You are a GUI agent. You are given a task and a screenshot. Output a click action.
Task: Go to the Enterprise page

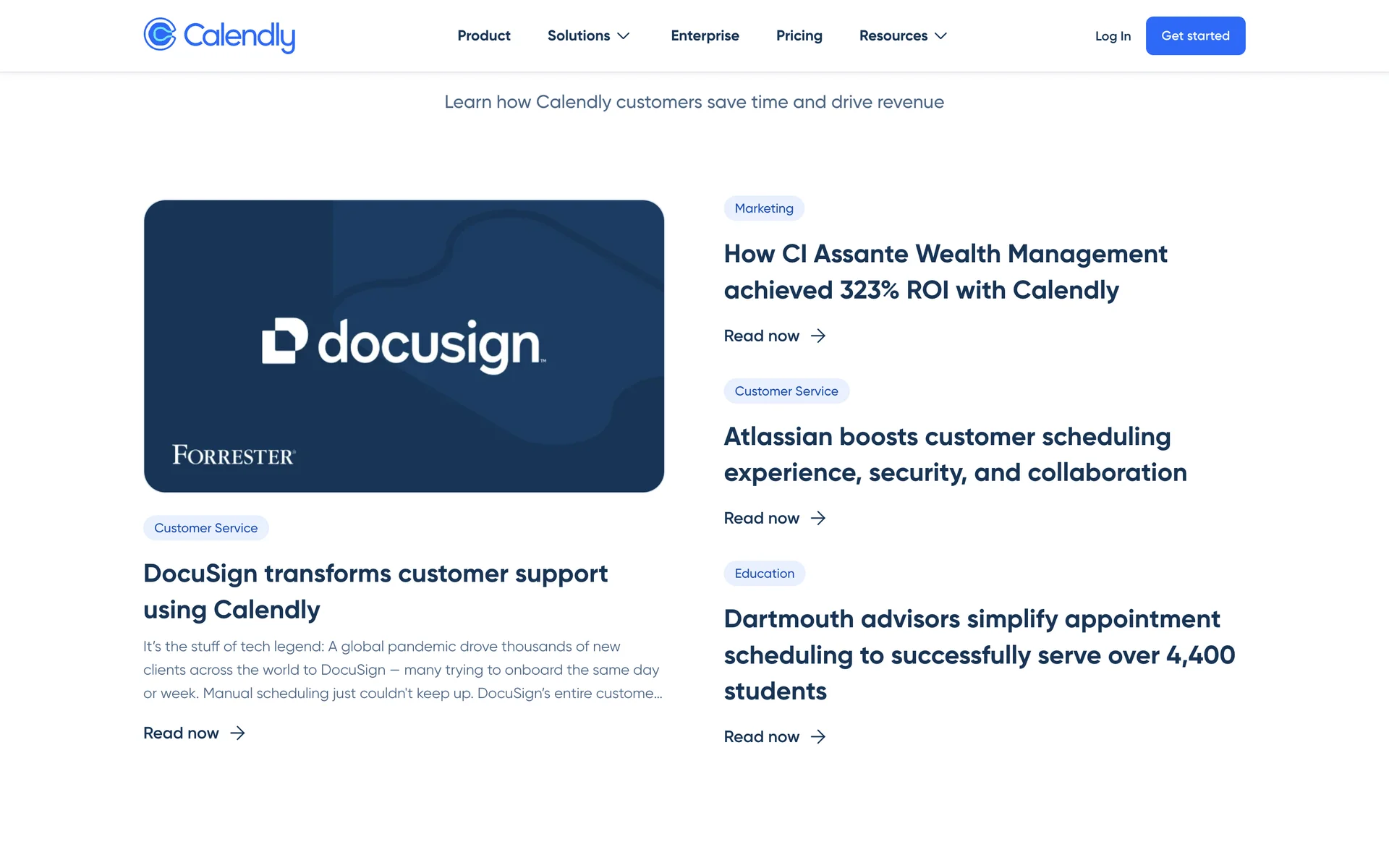pos(705,35)
